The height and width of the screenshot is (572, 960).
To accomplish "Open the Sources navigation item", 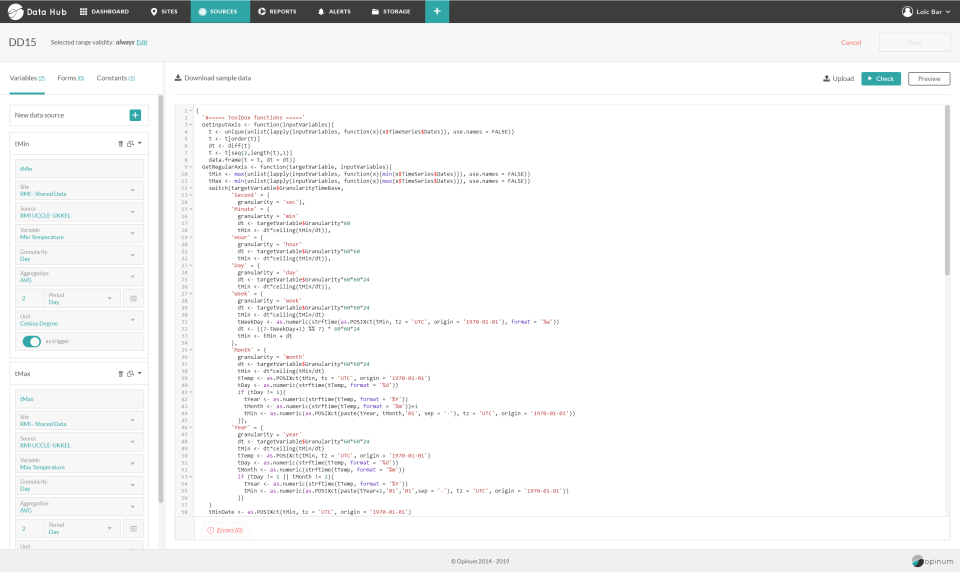I will pos(220,12).
